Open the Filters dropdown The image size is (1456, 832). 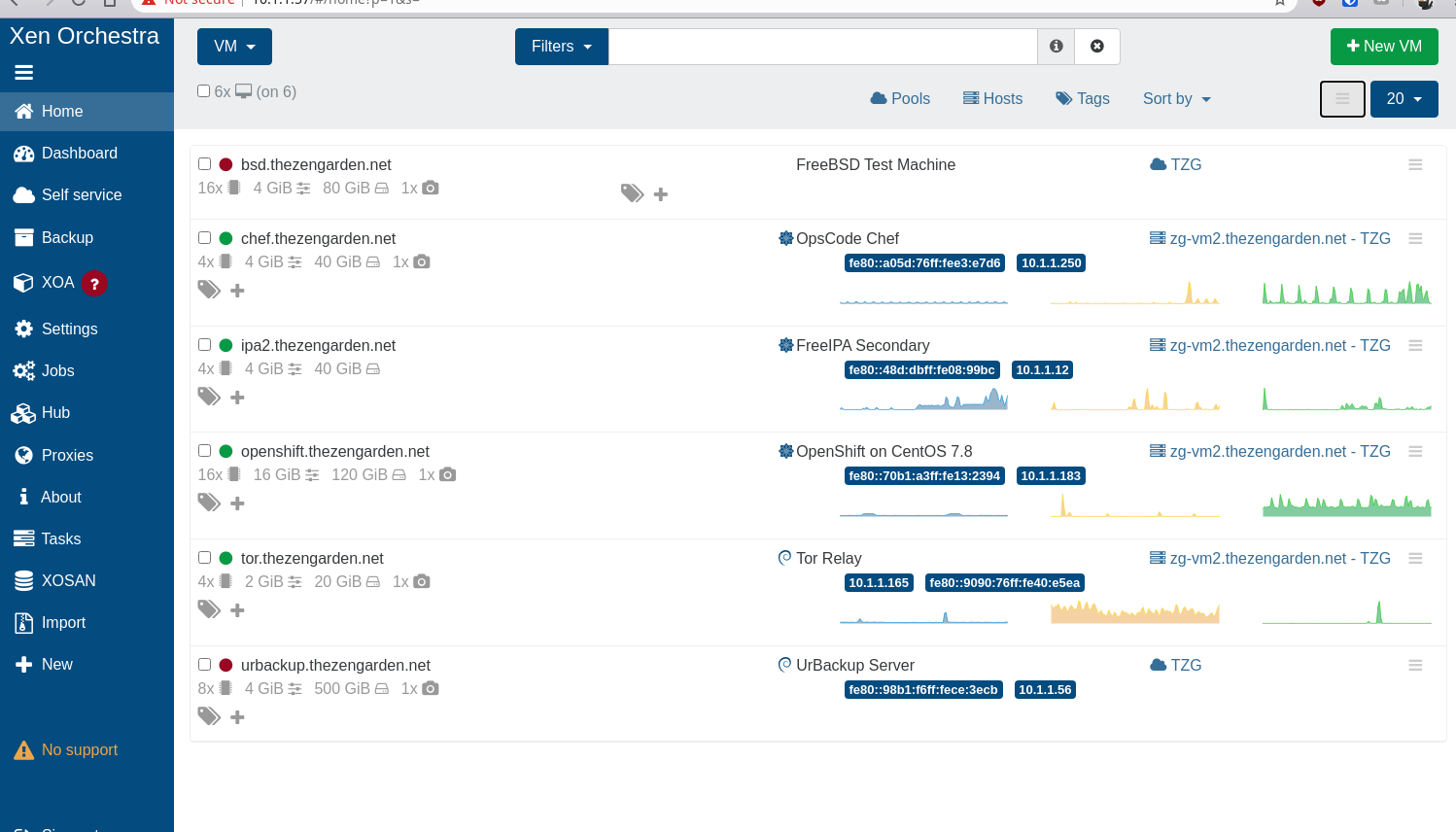click(562, 47)
